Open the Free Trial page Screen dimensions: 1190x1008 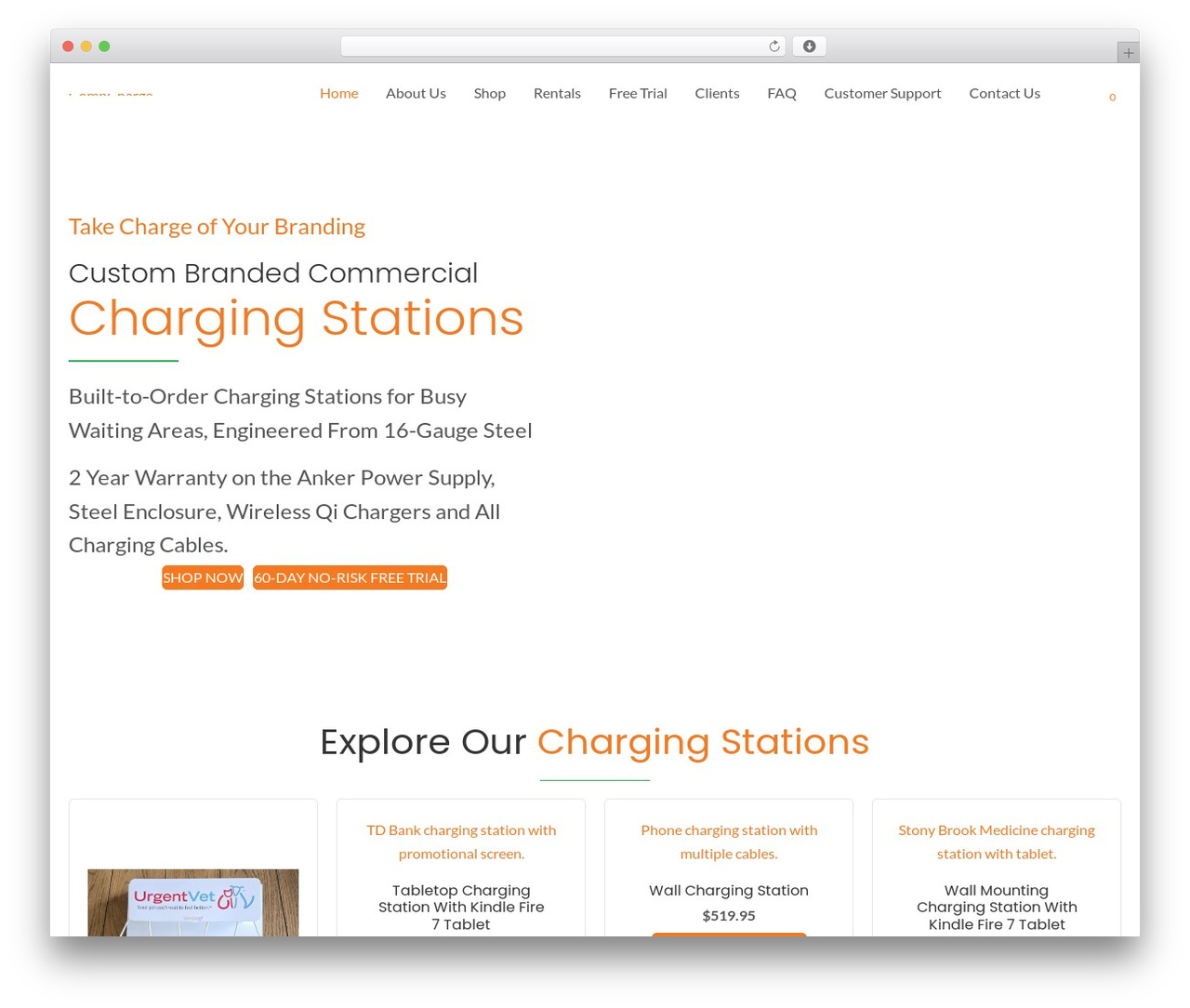click(638, 93)
